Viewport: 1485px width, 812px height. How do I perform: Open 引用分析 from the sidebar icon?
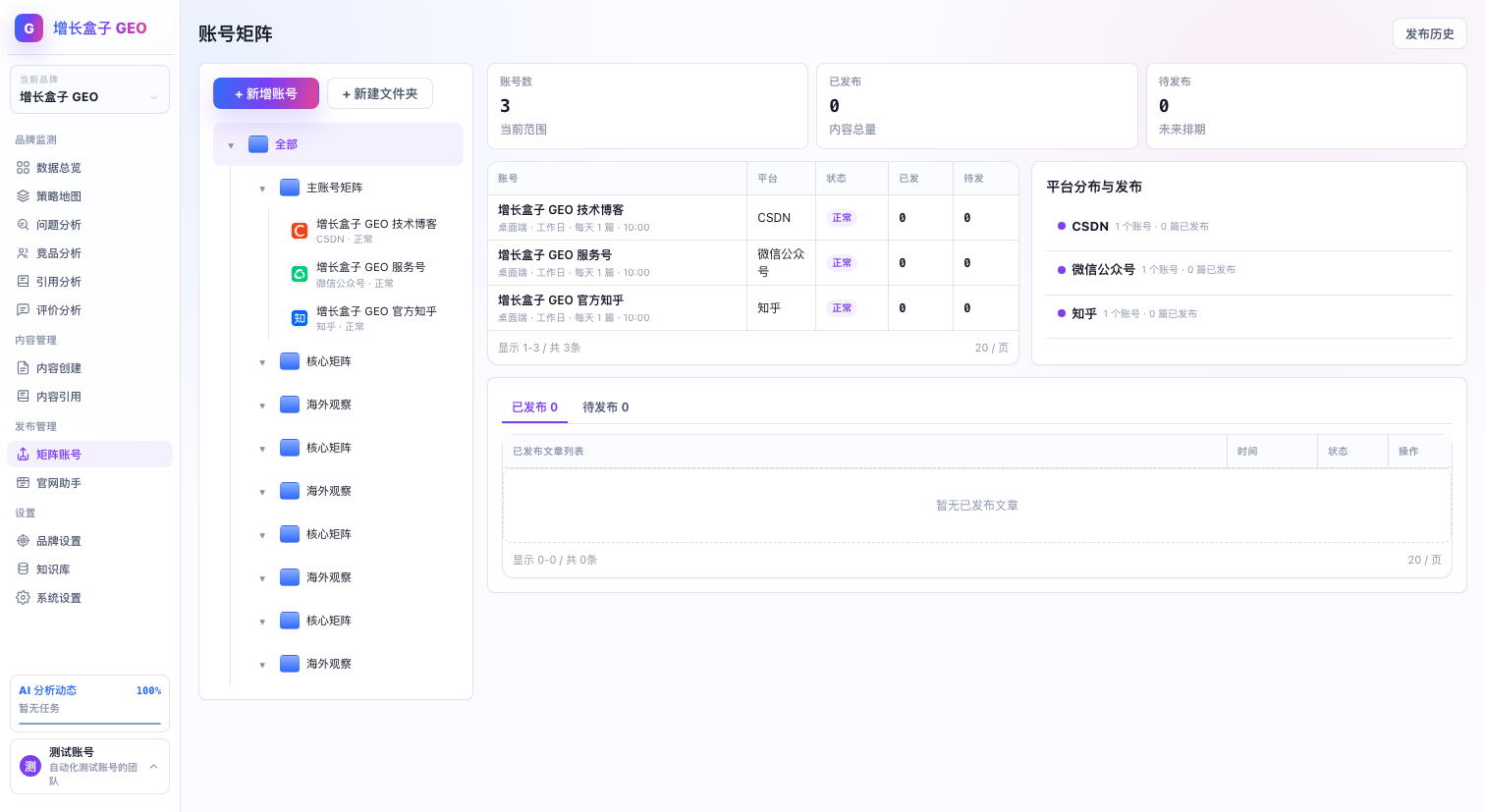pos(23,282)
